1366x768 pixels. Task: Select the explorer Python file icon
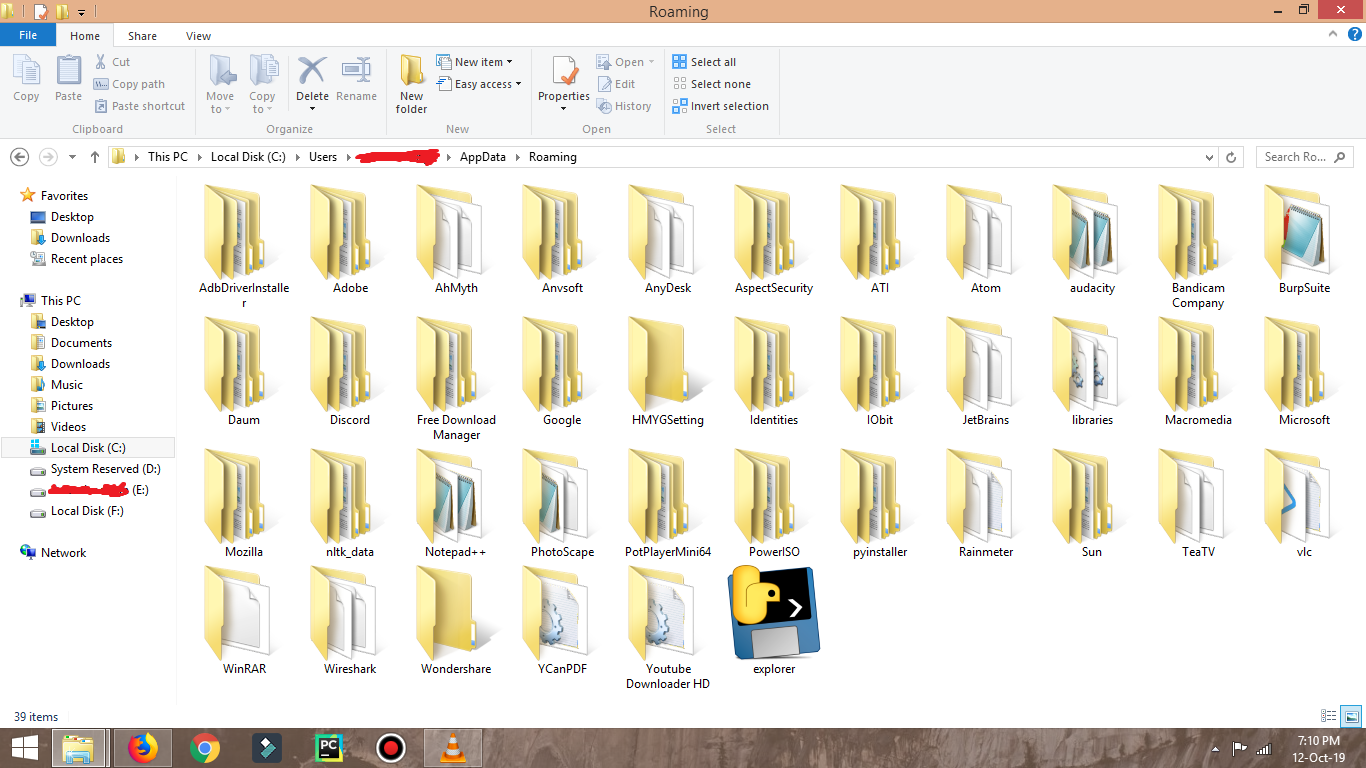pos(774,612)
